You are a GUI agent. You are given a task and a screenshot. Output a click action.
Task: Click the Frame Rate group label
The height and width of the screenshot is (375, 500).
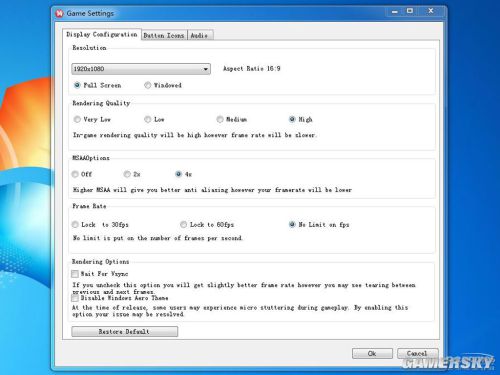(89, 206)
